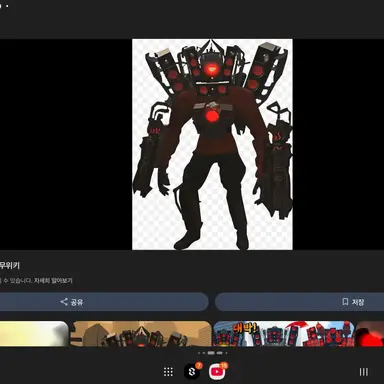This screenshot has height=384, width=384.
Task: Open the 무위키 source title
Action: pyautogui.click(x=10, y=266)
